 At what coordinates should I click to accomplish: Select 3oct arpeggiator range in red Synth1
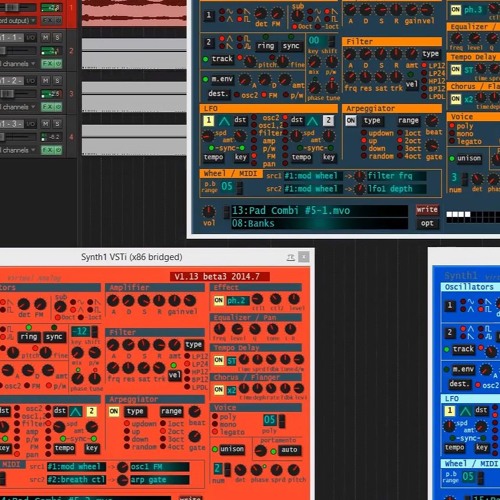[x=163, y=438]
